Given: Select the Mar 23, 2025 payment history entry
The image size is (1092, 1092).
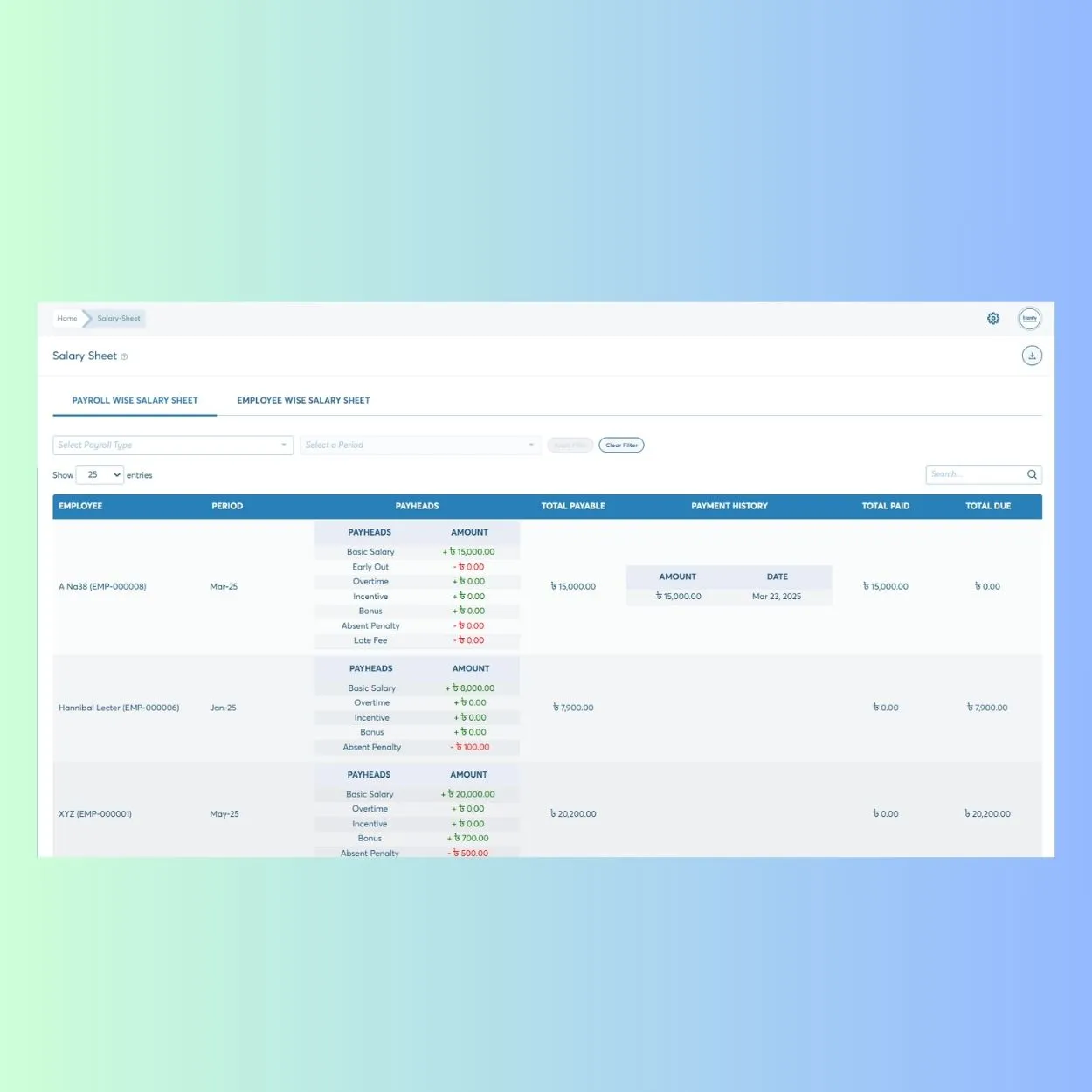Looking at the screenshot, I should pyautogui.click(x=777, y=596).
